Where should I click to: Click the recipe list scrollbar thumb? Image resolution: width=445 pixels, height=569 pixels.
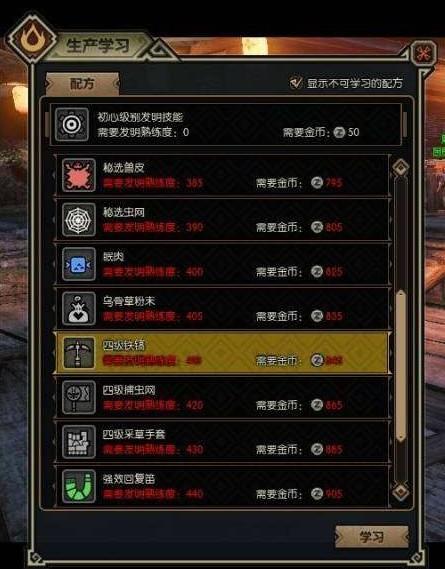click(401, 366)
